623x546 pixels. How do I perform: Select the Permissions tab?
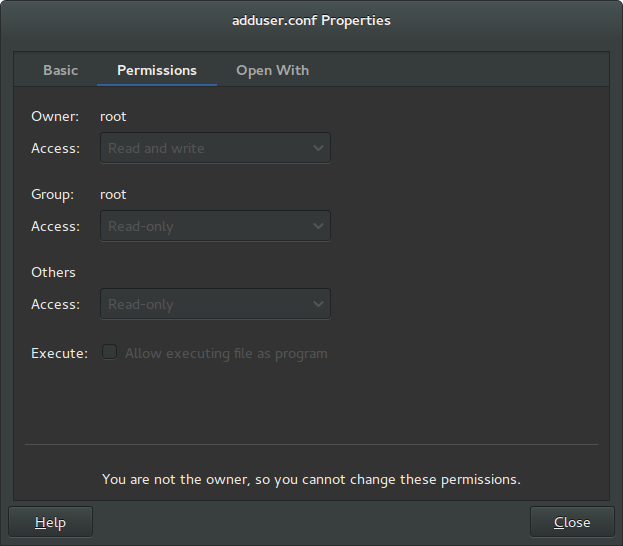click(x=157, y=70)
